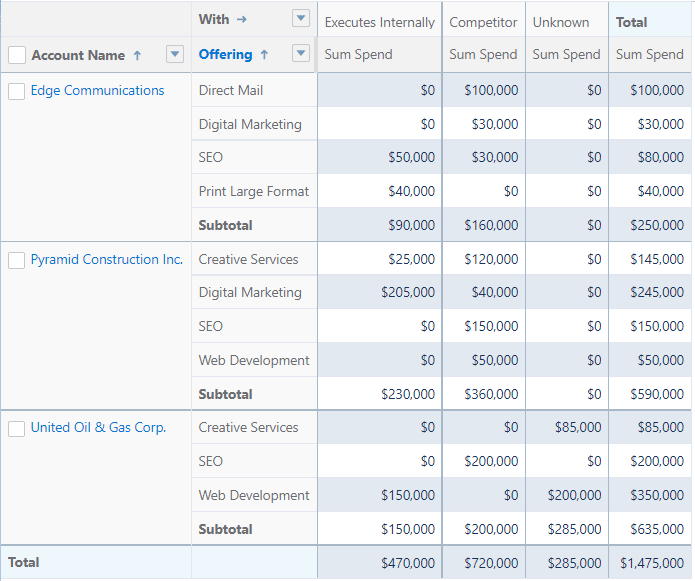Toggle the United Oil & Gas Corp. checkbox

click(17, 428)
